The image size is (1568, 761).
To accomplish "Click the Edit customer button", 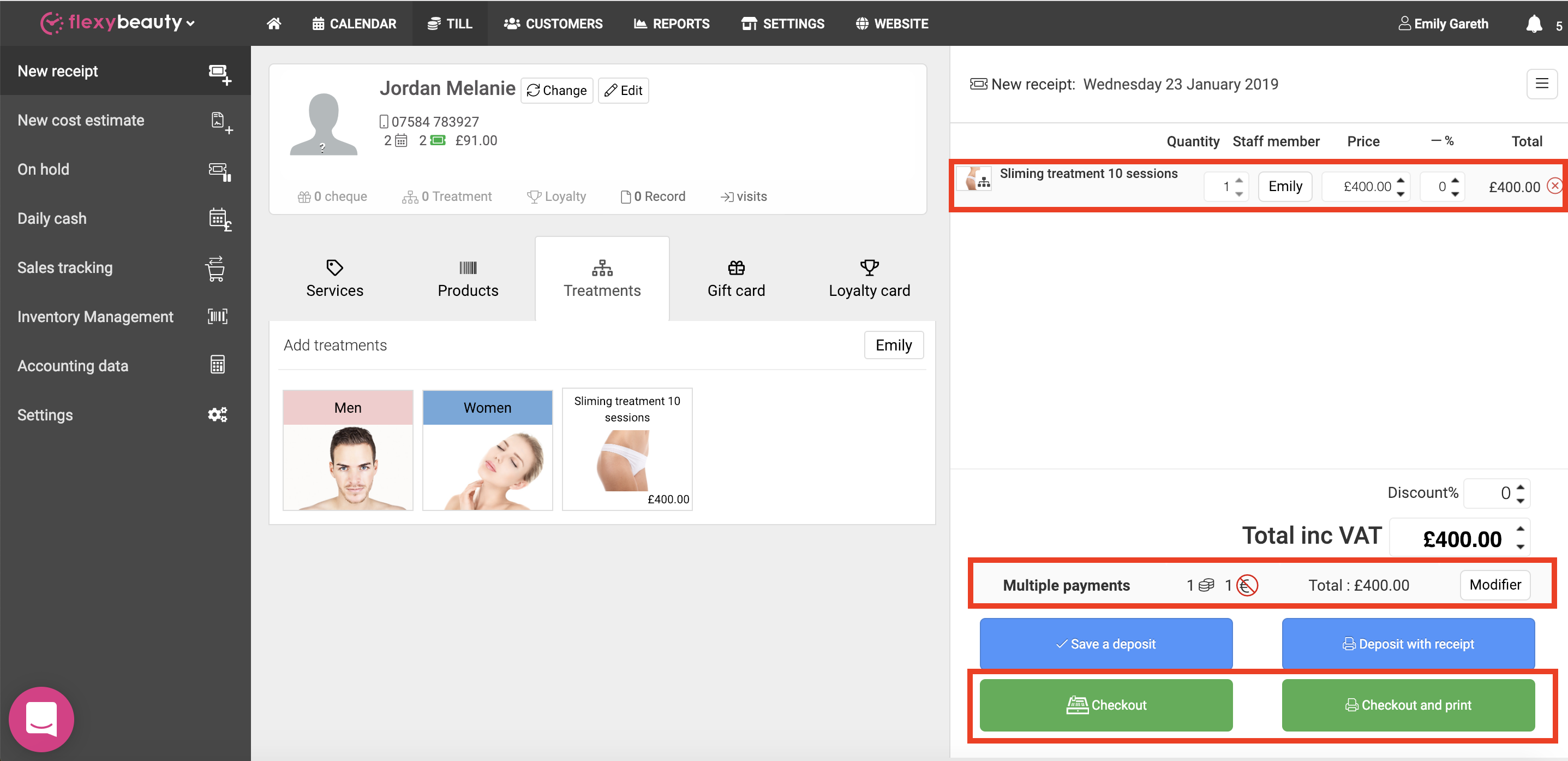I will pyautogui.click(x=623, y=90).
